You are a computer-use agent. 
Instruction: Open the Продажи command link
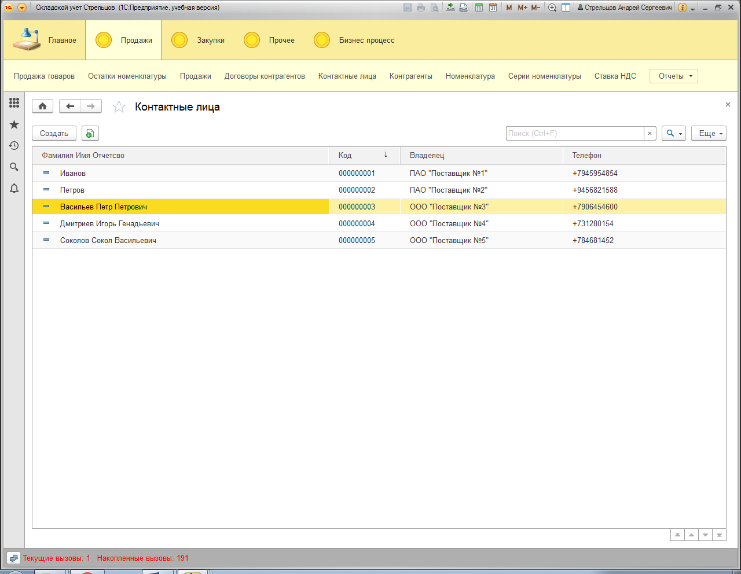195,76
